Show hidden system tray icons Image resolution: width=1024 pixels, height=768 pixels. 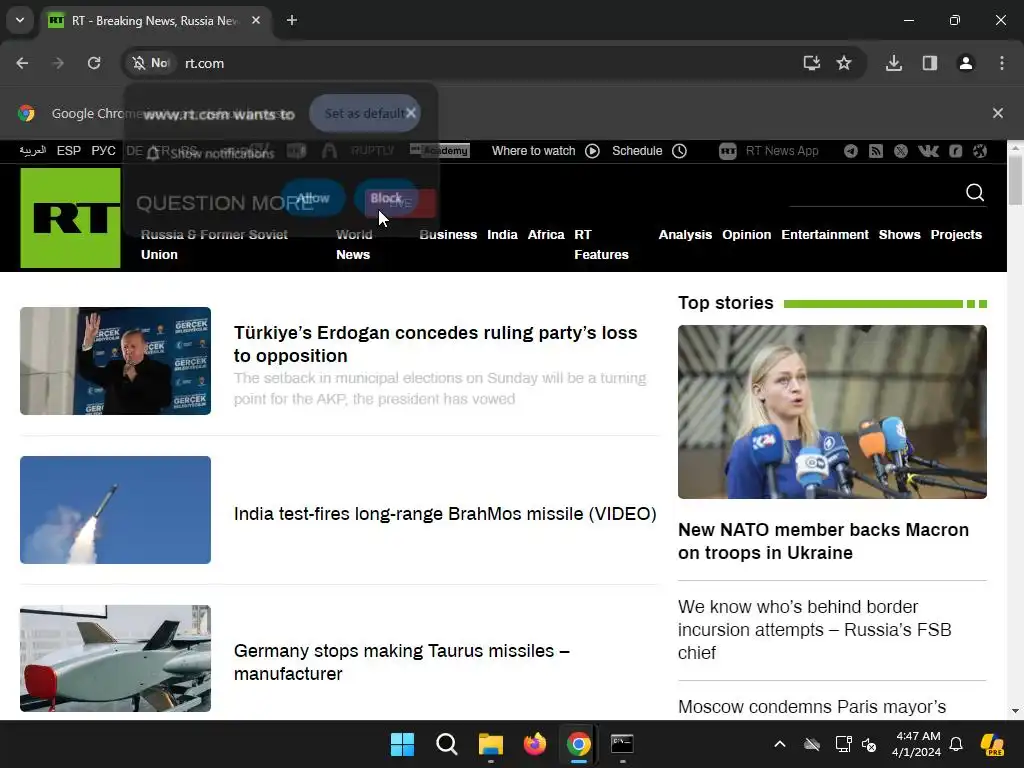[780, 744]
